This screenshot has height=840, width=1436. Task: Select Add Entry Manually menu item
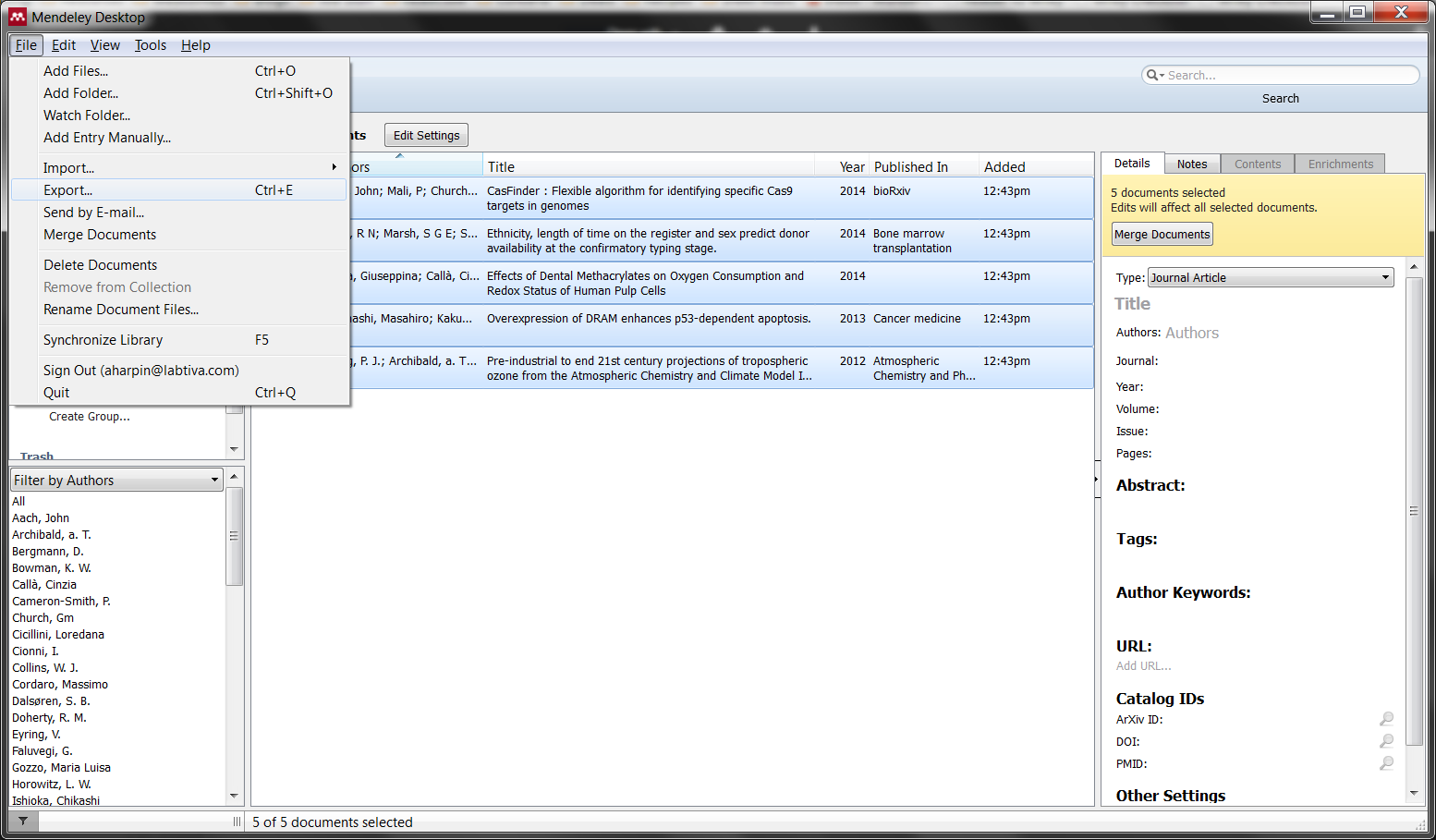[x=180, y=138]
